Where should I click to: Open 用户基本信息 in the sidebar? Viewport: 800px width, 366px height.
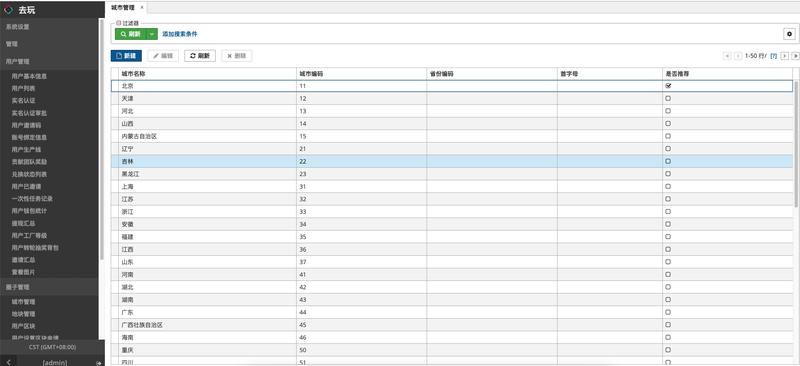pos(29,76)
